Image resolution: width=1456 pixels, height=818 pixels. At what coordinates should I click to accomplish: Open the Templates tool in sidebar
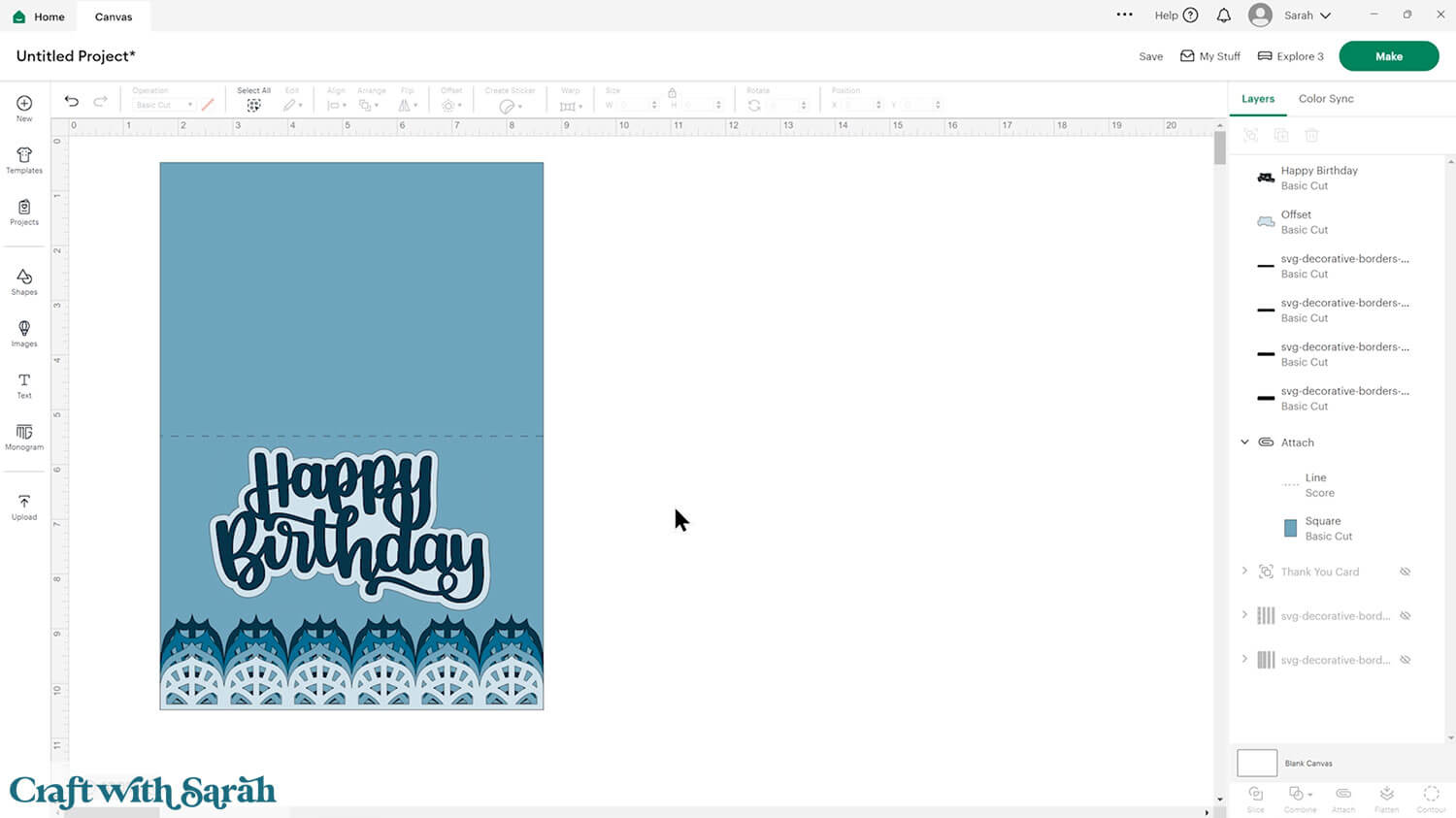pos(24,160)
